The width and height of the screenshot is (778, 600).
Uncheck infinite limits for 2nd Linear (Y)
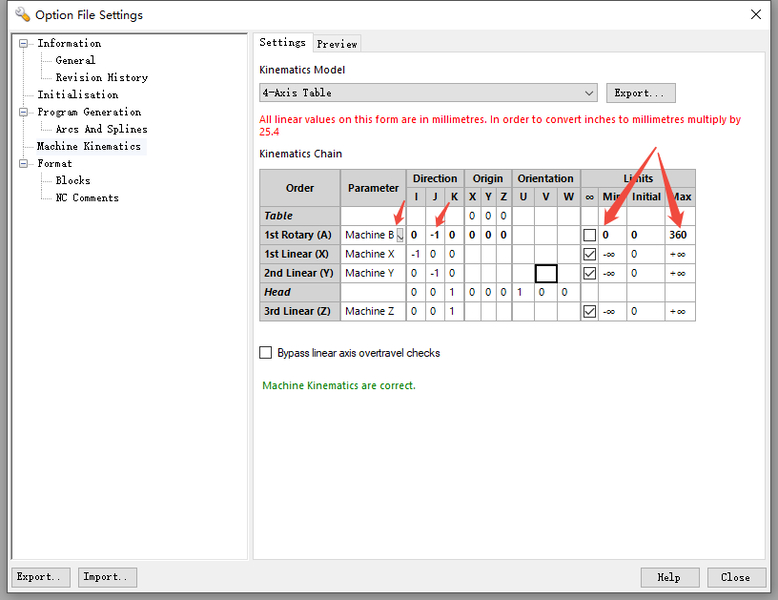click(x=589, y=273)
